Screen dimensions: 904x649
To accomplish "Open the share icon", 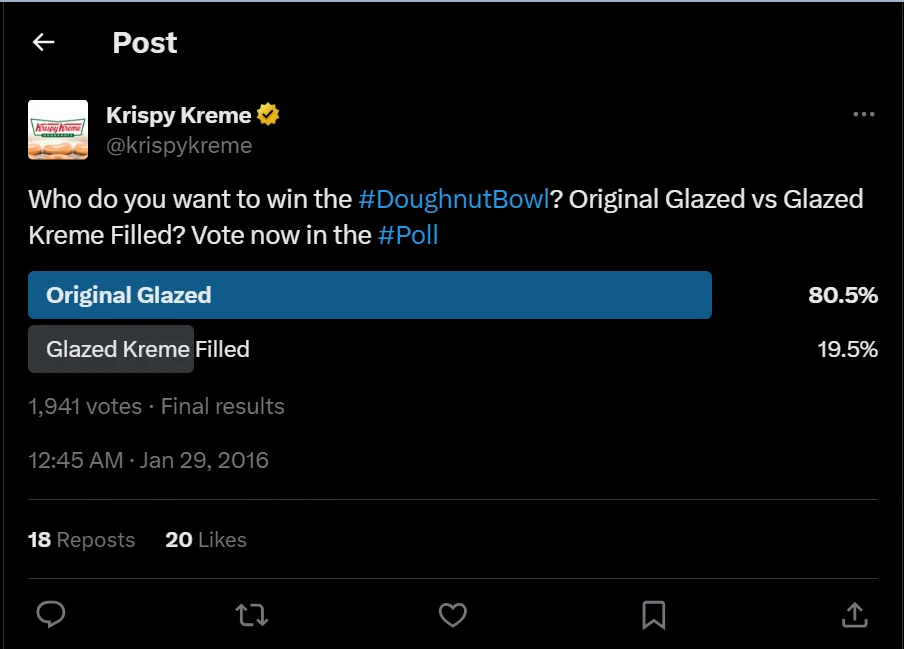I will 855,615.
